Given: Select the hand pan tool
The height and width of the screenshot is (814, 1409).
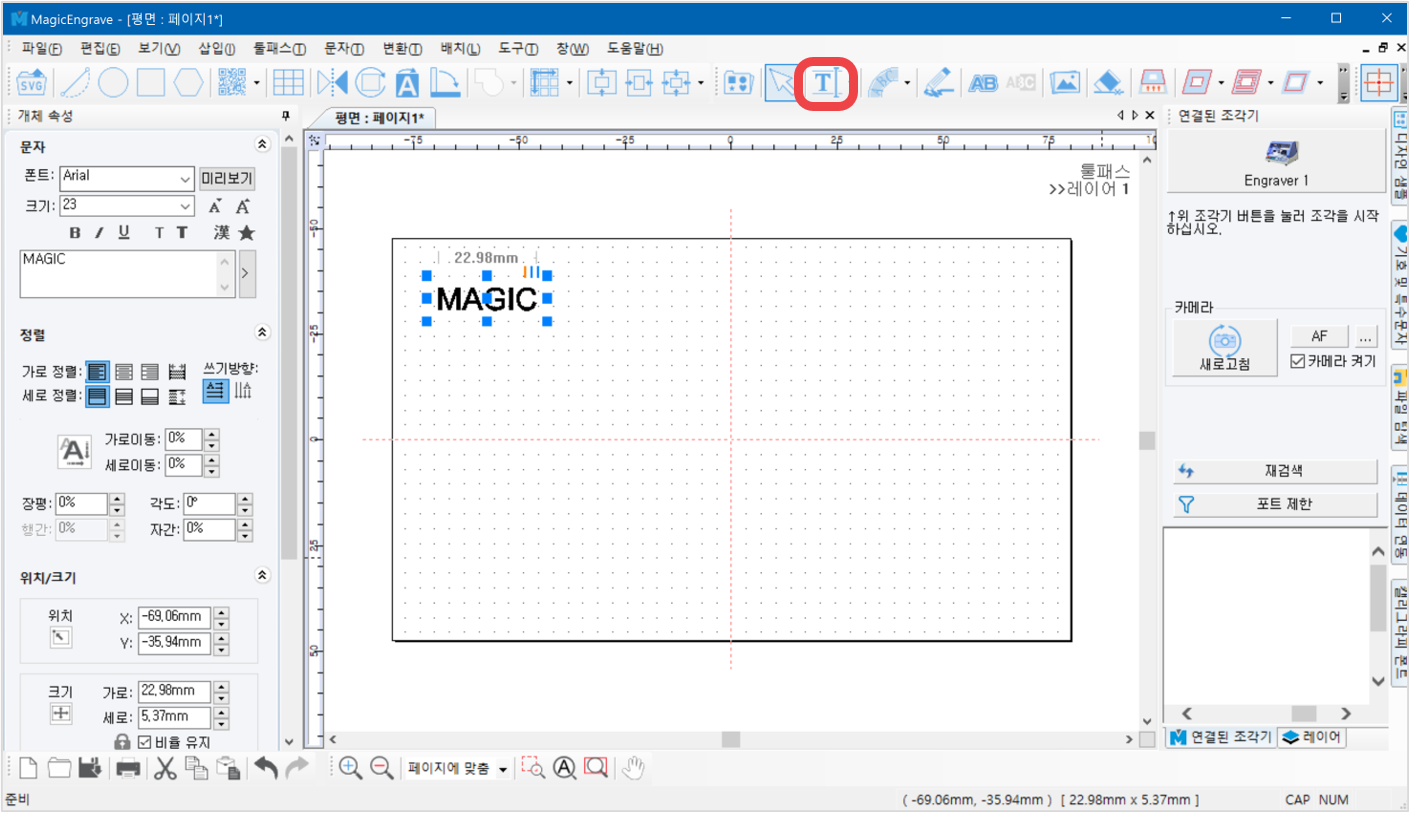Looking at the screenshot, I should click(x=634, y=768).
